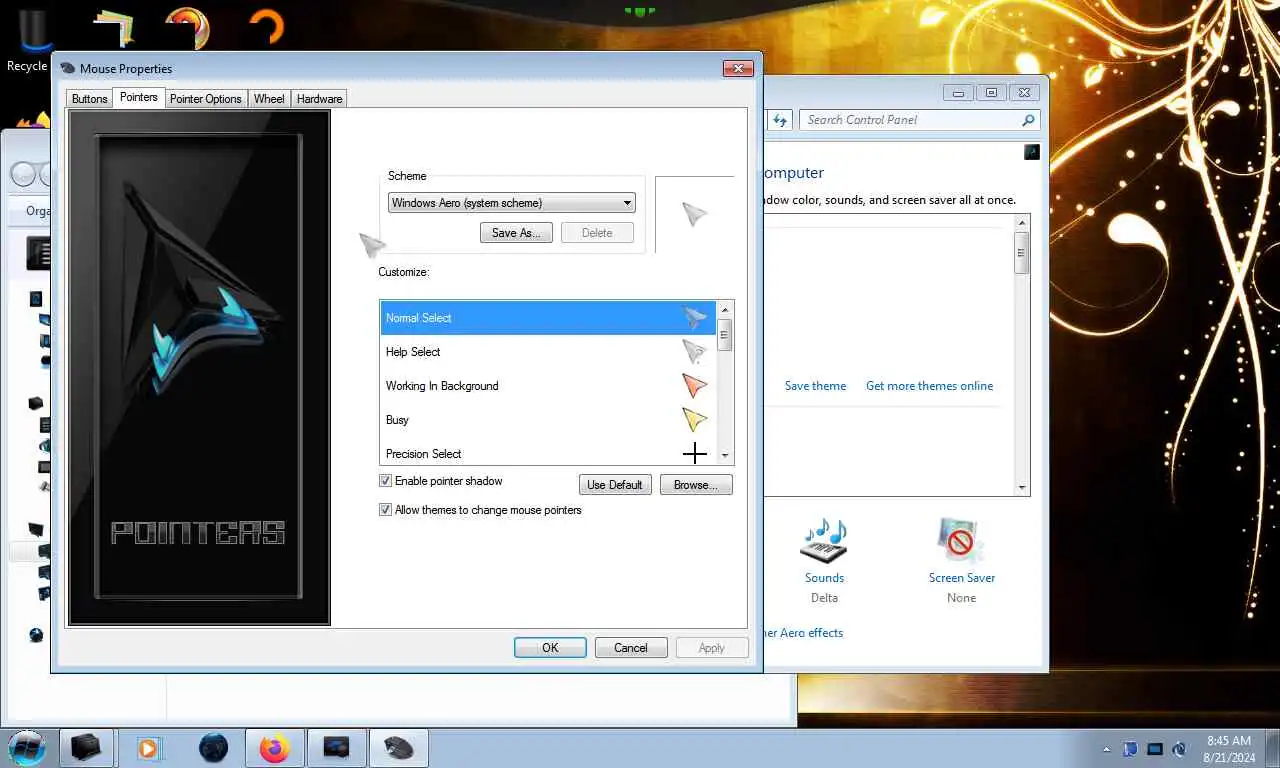Open Firefox from the taskbar

273,748
